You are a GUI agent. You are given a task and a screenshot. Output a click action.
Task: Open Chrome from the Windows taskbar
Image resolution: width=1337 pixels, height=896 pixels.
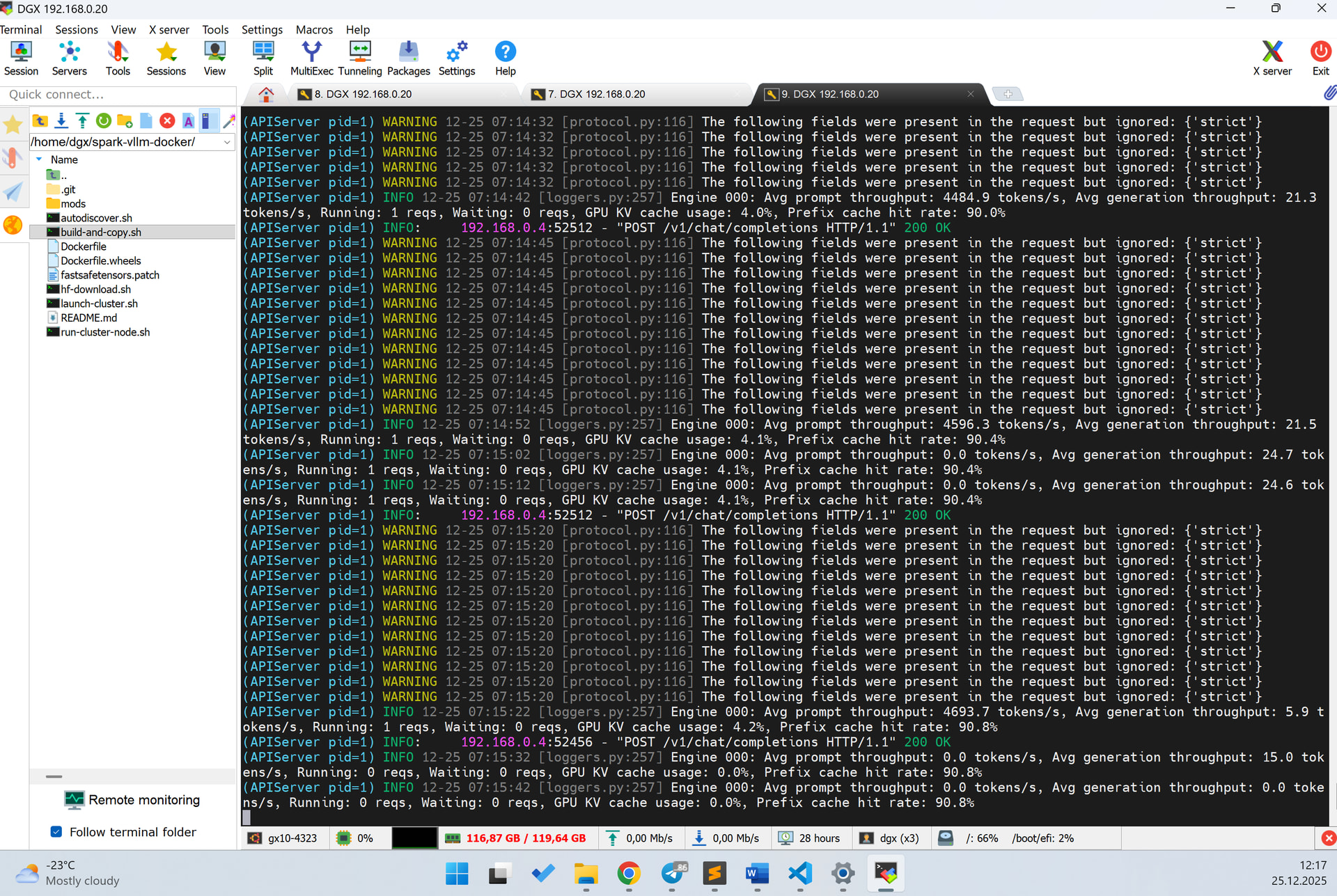629,873
